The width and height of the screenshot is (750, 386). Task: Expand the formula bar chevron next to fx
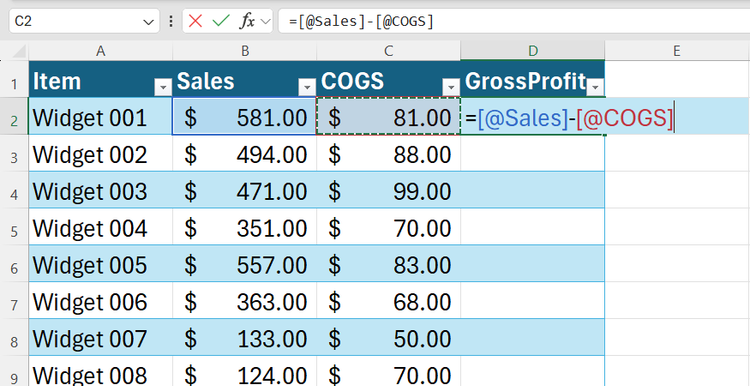[265, 22]
